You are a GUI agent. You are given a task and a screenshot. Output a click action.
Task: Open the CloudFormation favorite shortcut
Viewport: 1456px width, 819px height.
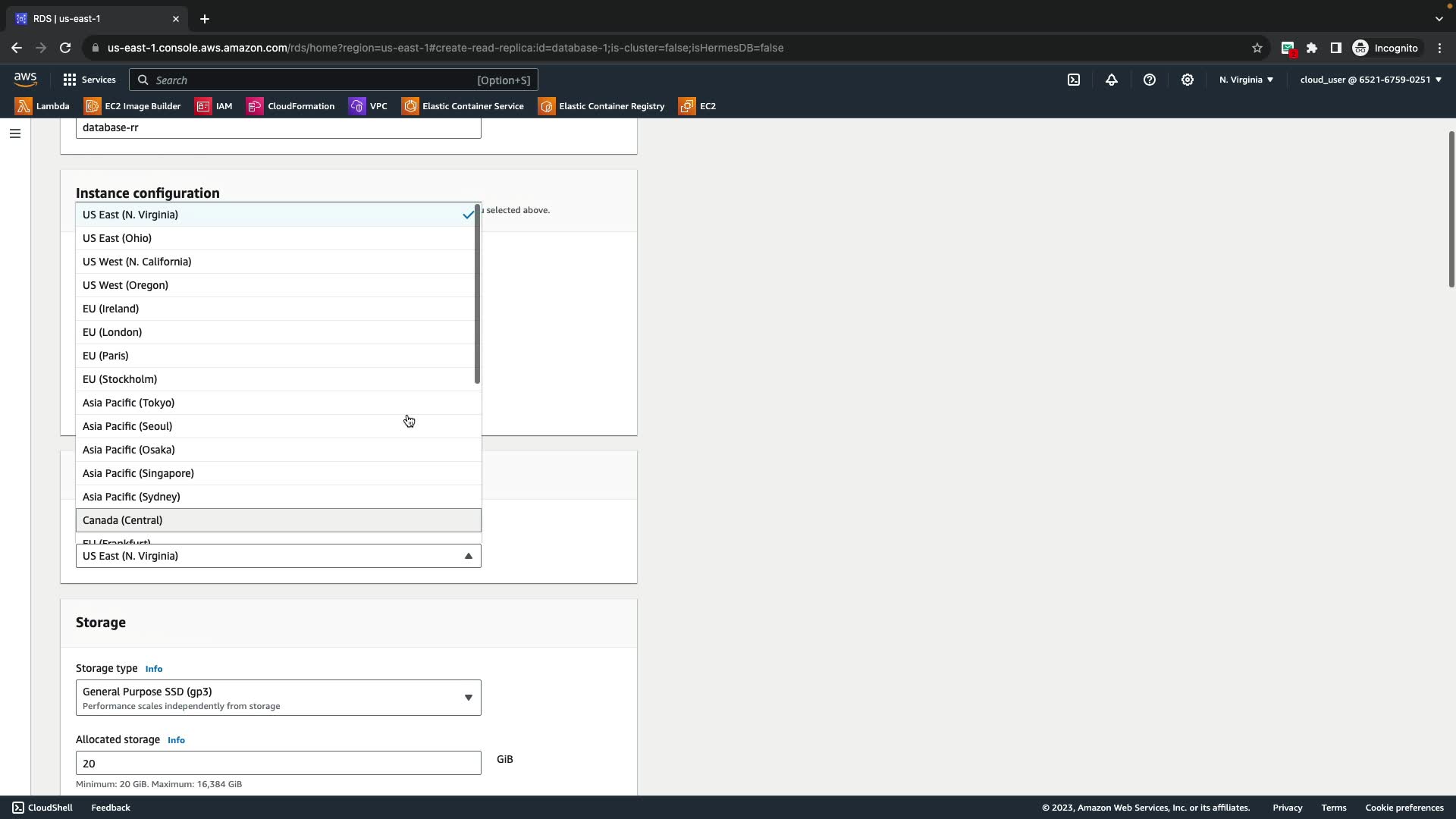290,106
